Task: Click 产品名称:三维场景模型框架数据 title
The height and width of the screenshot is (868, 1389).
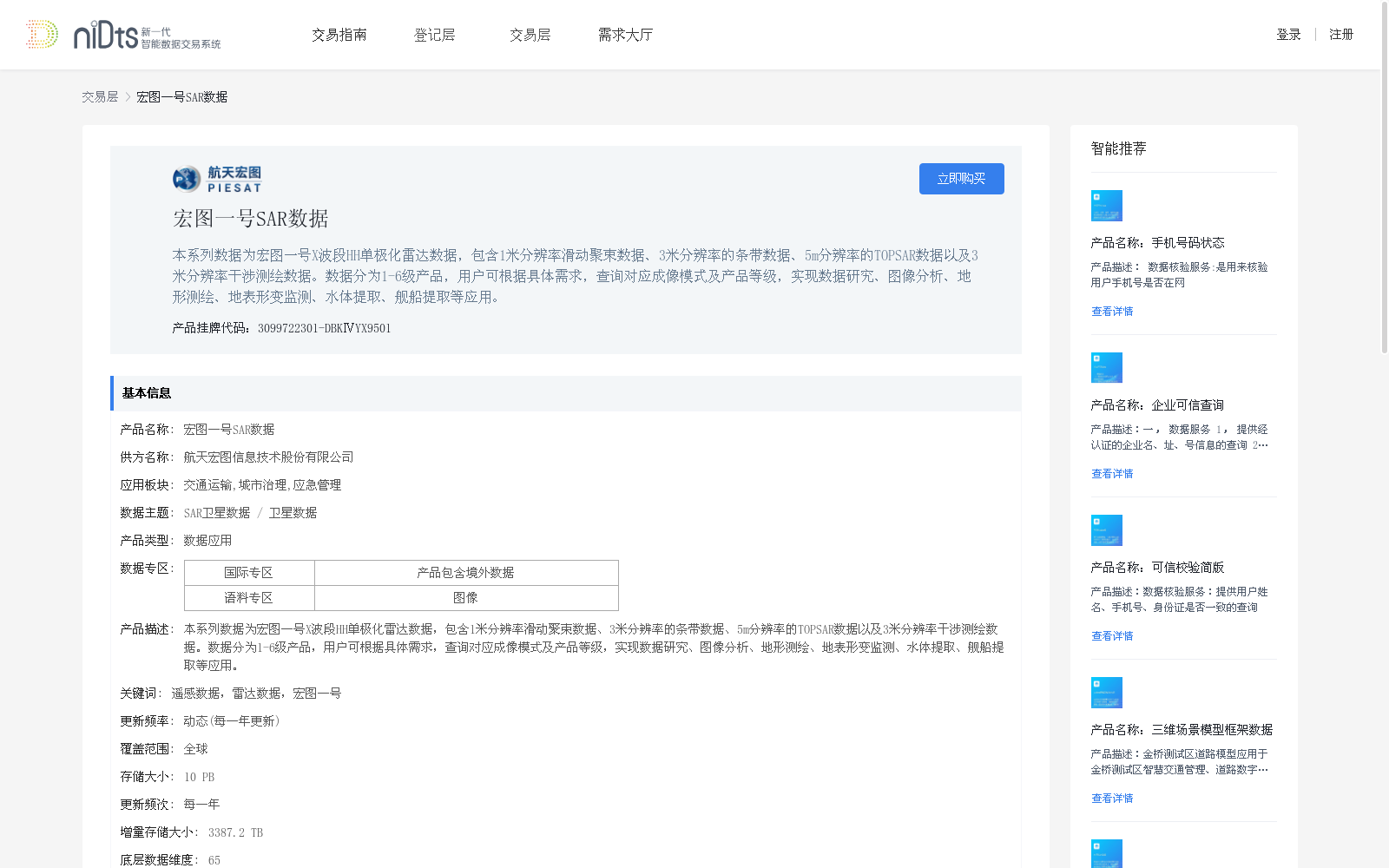Action: [x=1182, y=730]
